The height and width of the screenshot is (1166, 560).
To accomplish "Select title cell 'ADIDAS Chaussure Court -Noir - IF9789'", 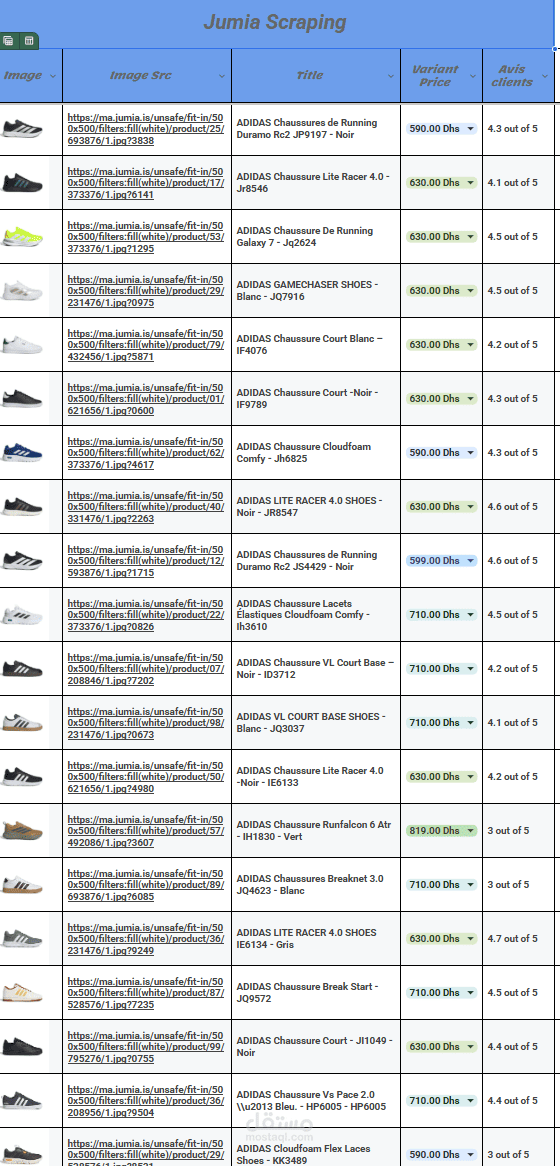I will click(x=316, y=399).
